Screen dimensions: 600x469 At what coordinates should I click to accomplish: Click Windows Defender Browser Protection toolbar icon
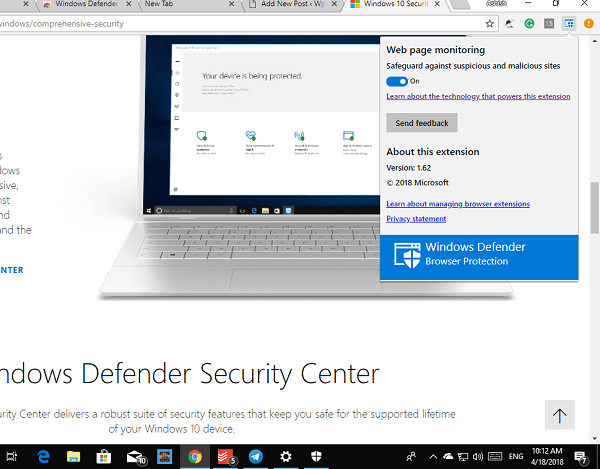569,24
